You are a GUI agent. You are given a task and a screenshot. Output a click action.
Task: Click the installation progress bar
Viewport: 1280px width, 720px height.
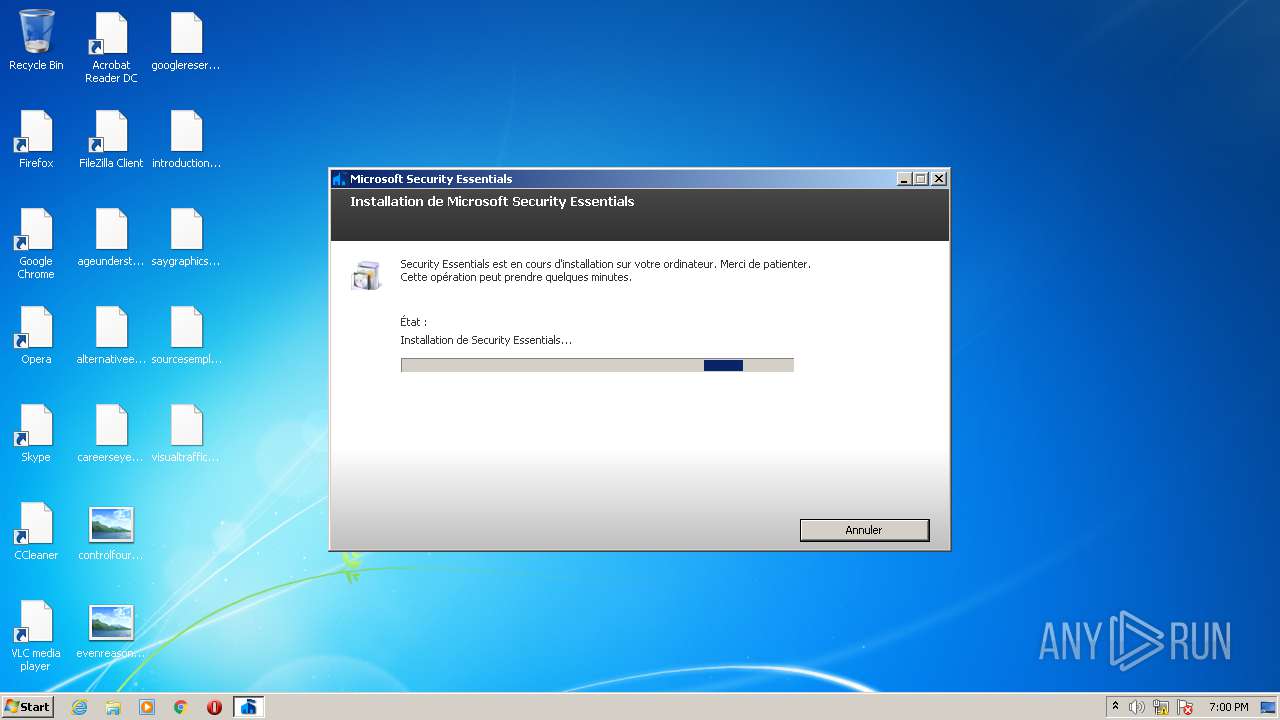click(x=597, y=365)
